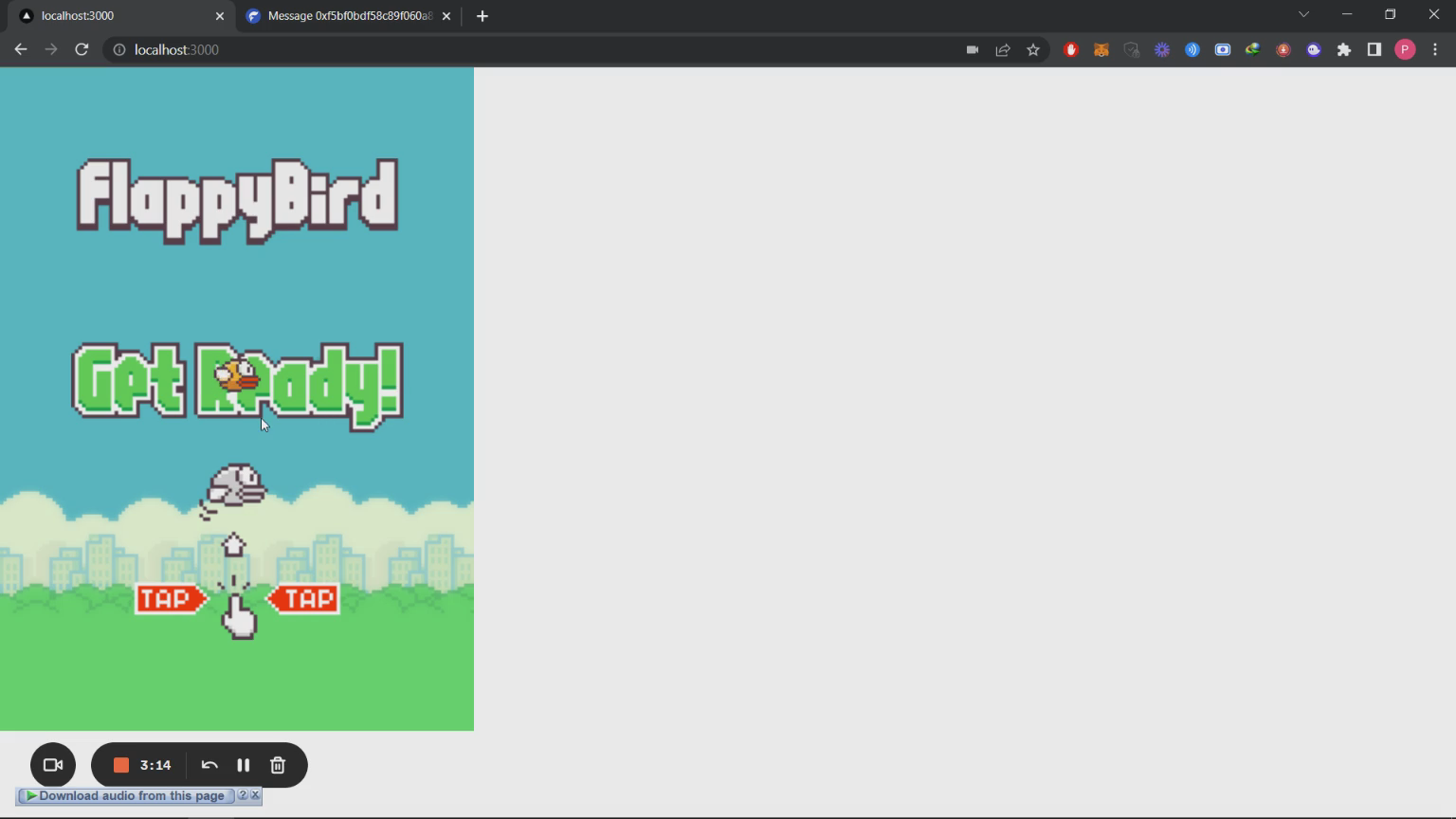The width and height of the screenshot is (1456, 819).
Task: Open Chrome three-dot menu
Action: pos(1435,49)
